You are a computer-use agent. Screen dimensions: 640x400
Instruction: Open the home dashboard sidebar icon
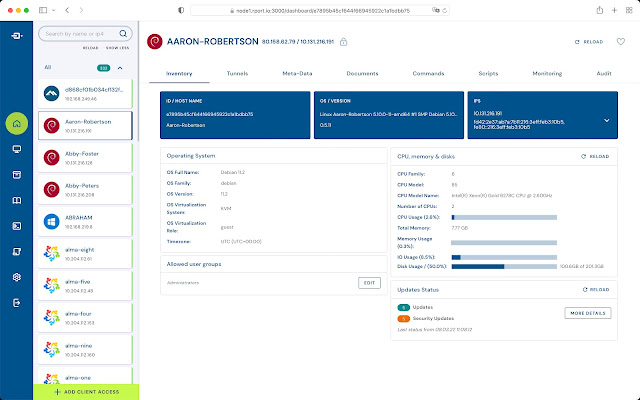17,123
